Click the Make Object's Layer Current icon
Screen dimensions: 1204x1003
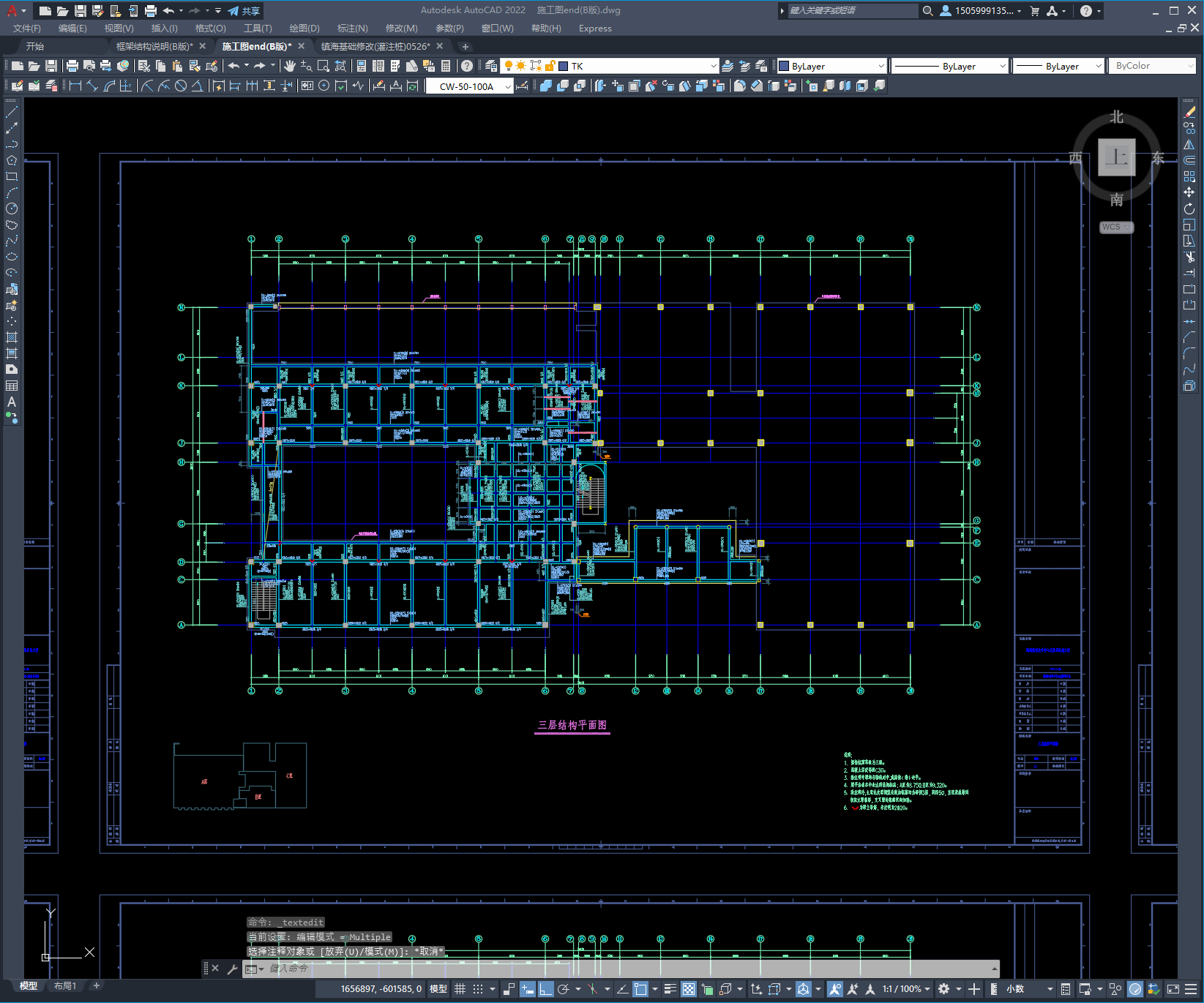pos(728,66)
